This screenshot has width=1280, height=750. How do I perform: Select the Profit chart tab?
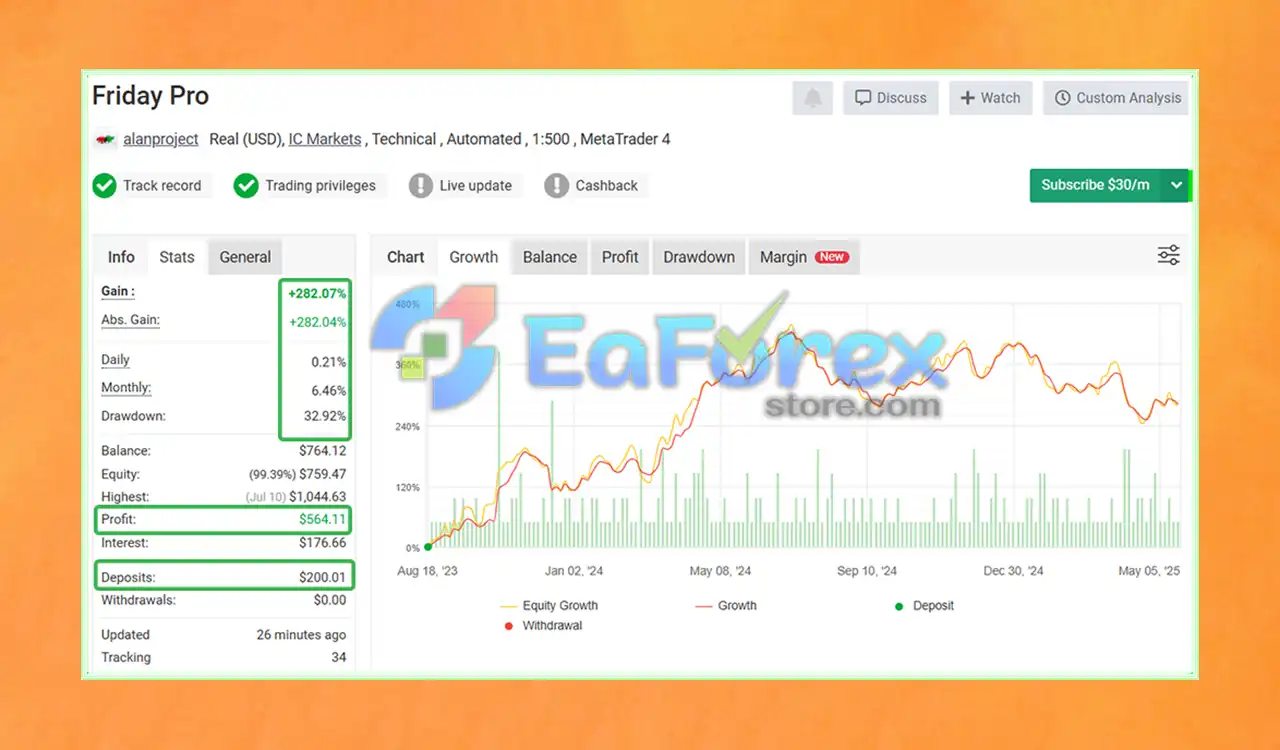620,257
